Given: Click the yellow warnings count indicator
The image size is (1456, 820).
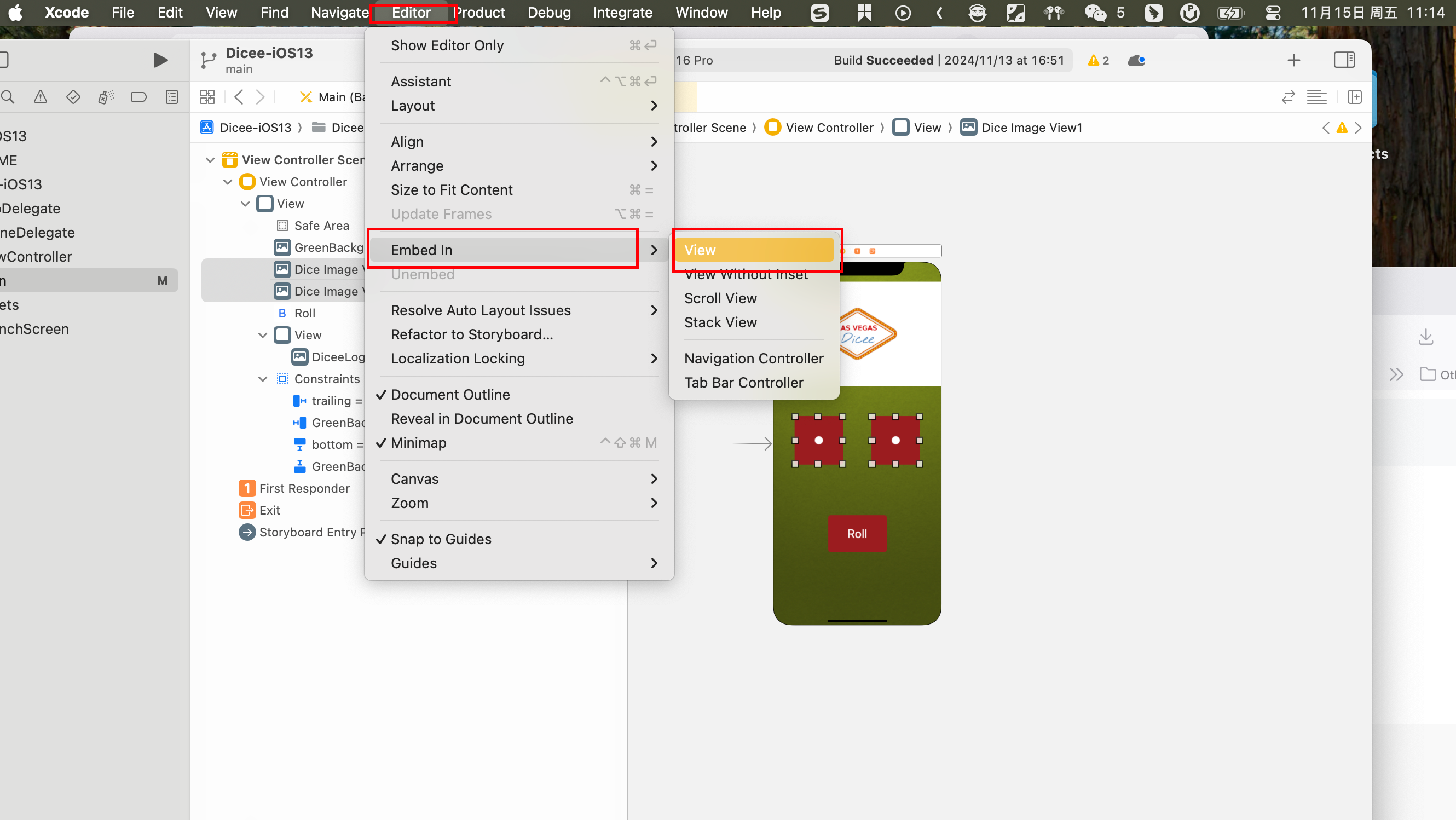Looking at the screenshot, I should [x=1098, y=60].
